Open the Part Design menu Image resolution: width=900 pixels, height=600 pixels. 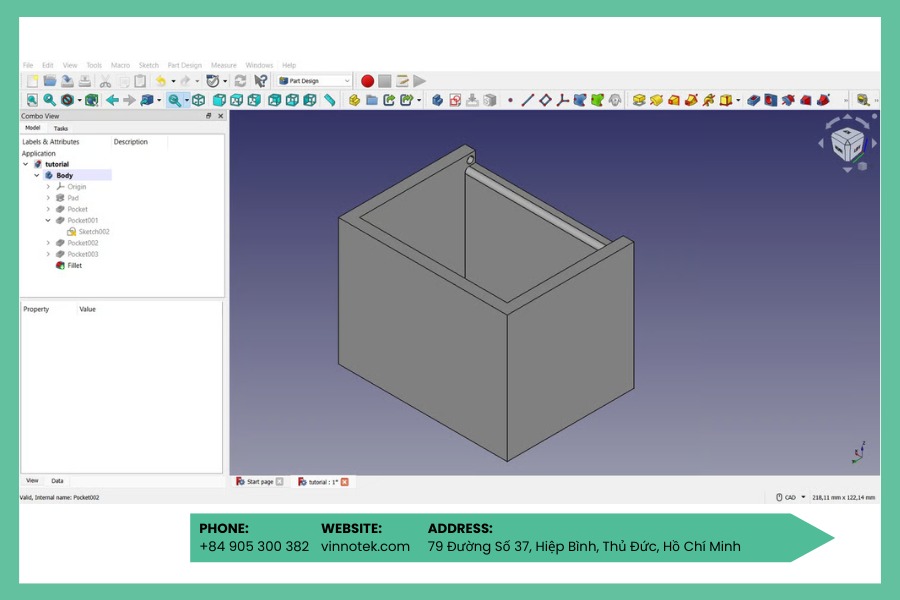click(185, 65)
